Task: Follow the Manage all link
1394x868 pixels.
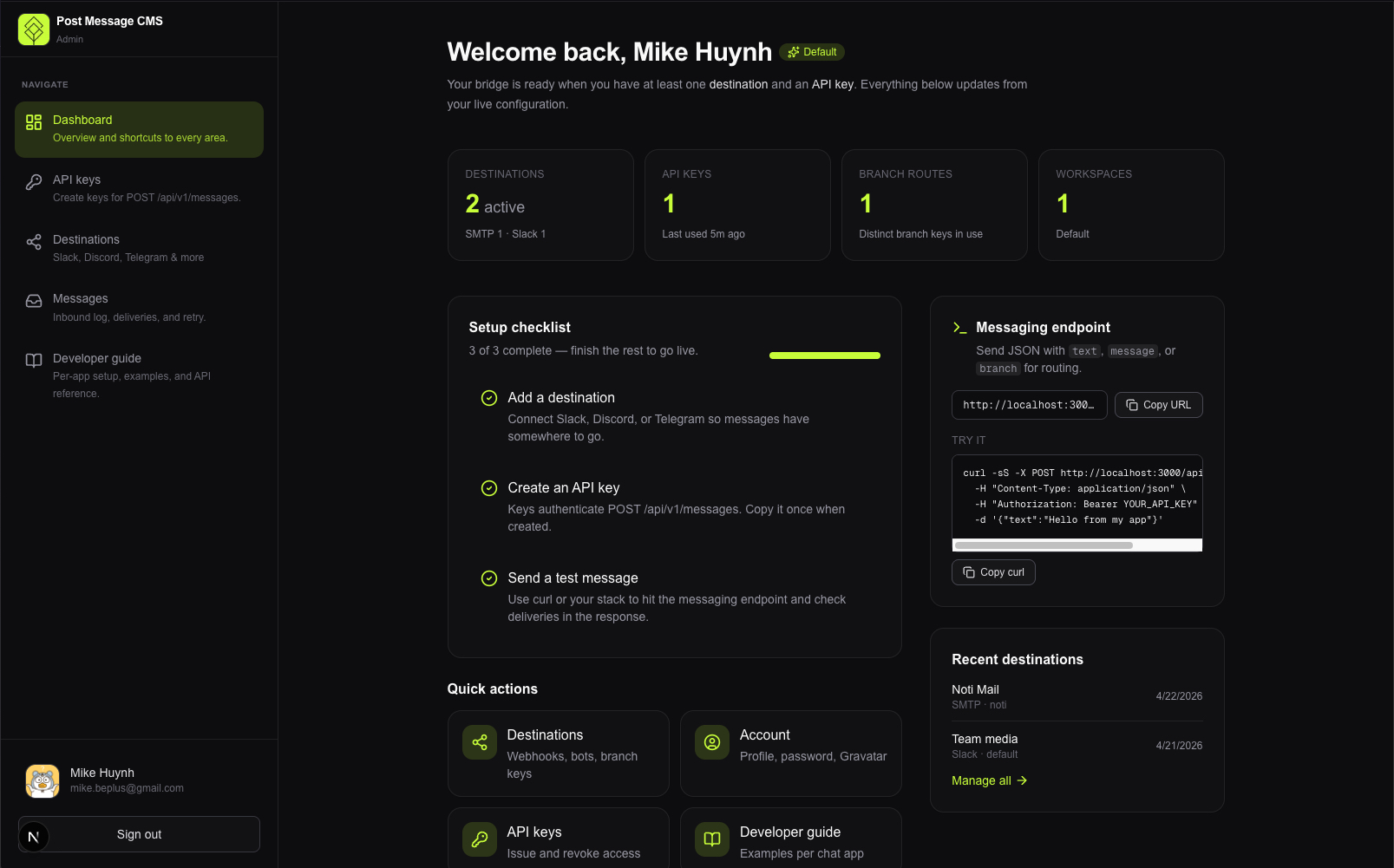Action: point(990,780)
